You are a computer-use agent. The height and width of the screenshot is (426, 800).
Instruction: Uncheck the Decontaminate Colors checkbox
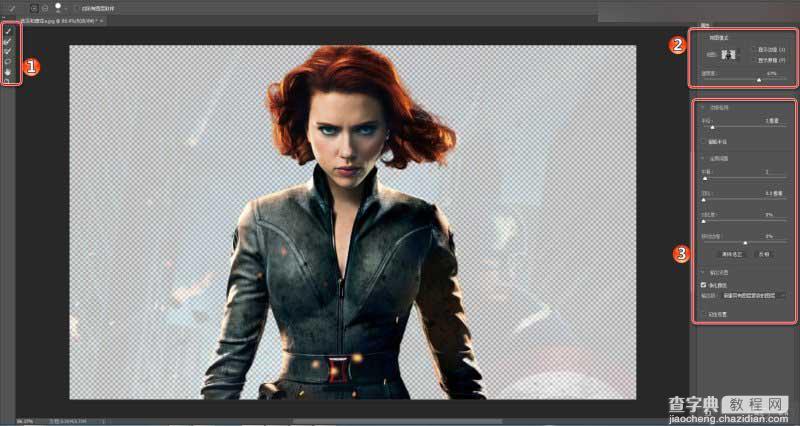(704, 285)
